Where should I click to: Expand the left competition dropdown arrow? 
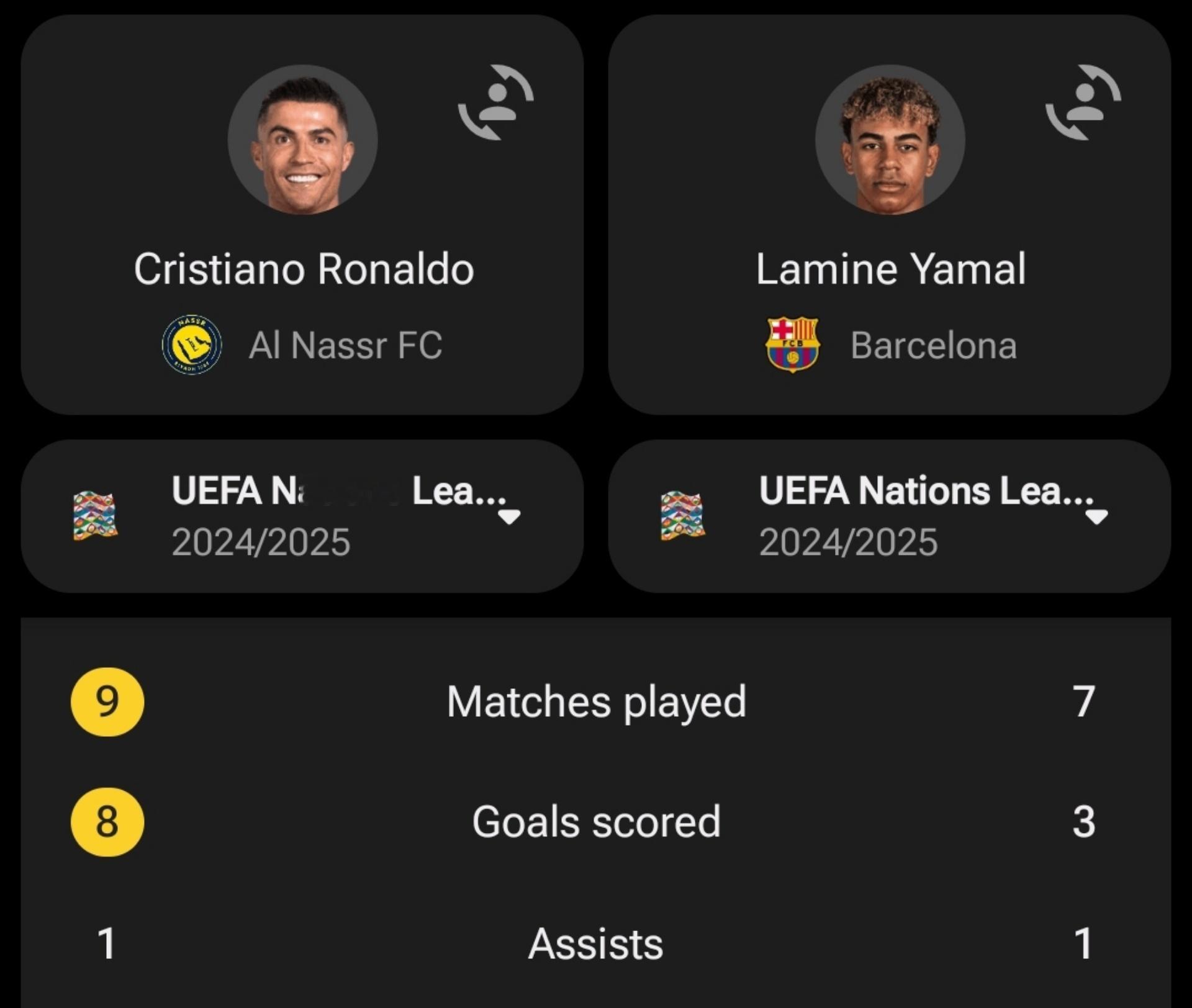(509, 517)
